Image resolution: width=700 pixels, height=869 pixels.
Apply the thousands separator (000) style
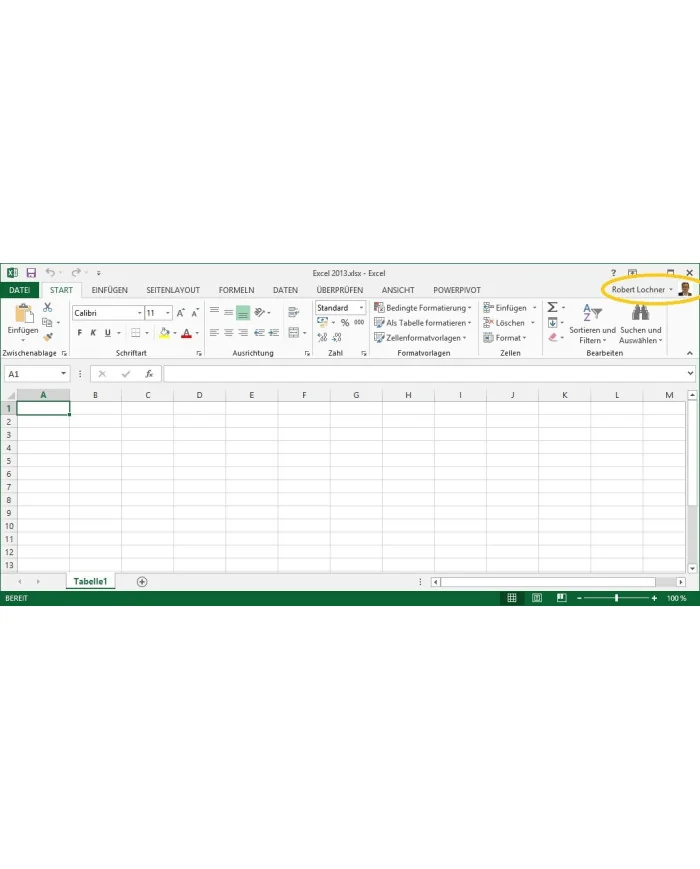pos(359,322)
